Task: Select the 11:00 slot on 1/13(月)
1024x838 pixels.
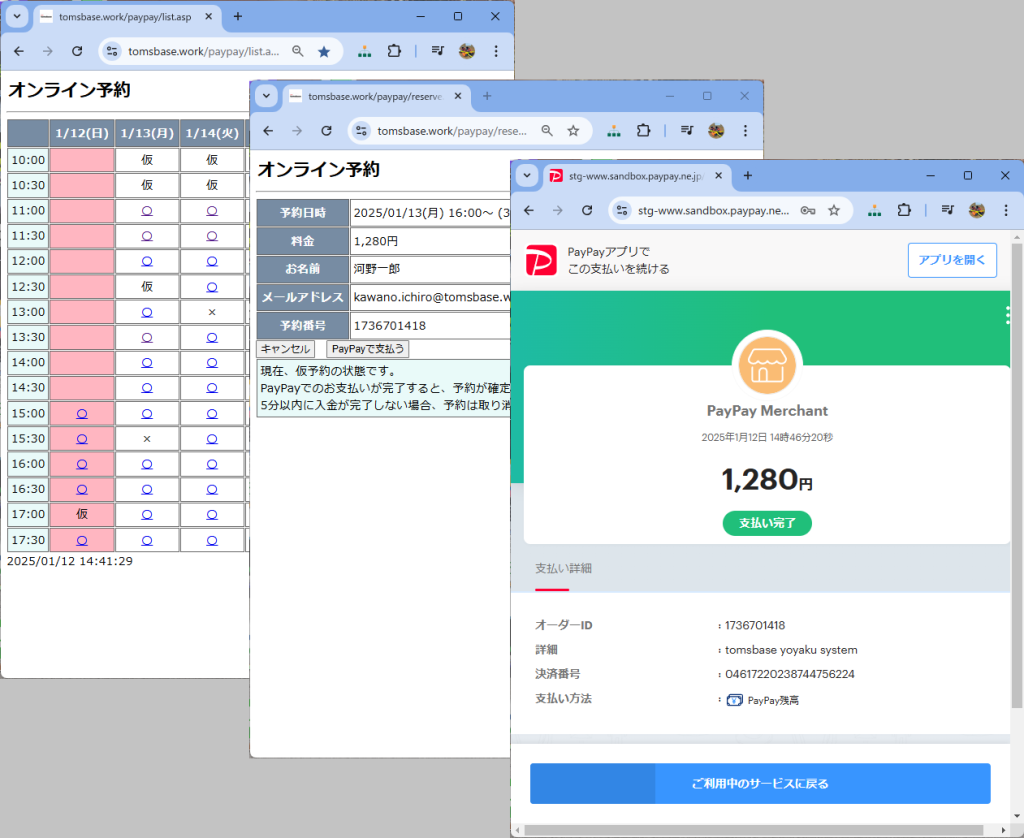Action: point(147,211)
